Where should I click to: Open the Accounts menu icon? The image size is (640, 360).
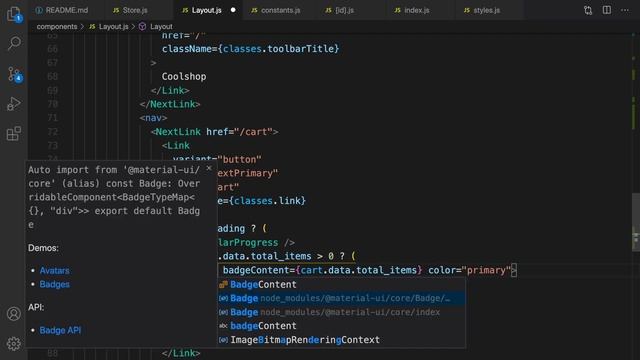[14, 313]
